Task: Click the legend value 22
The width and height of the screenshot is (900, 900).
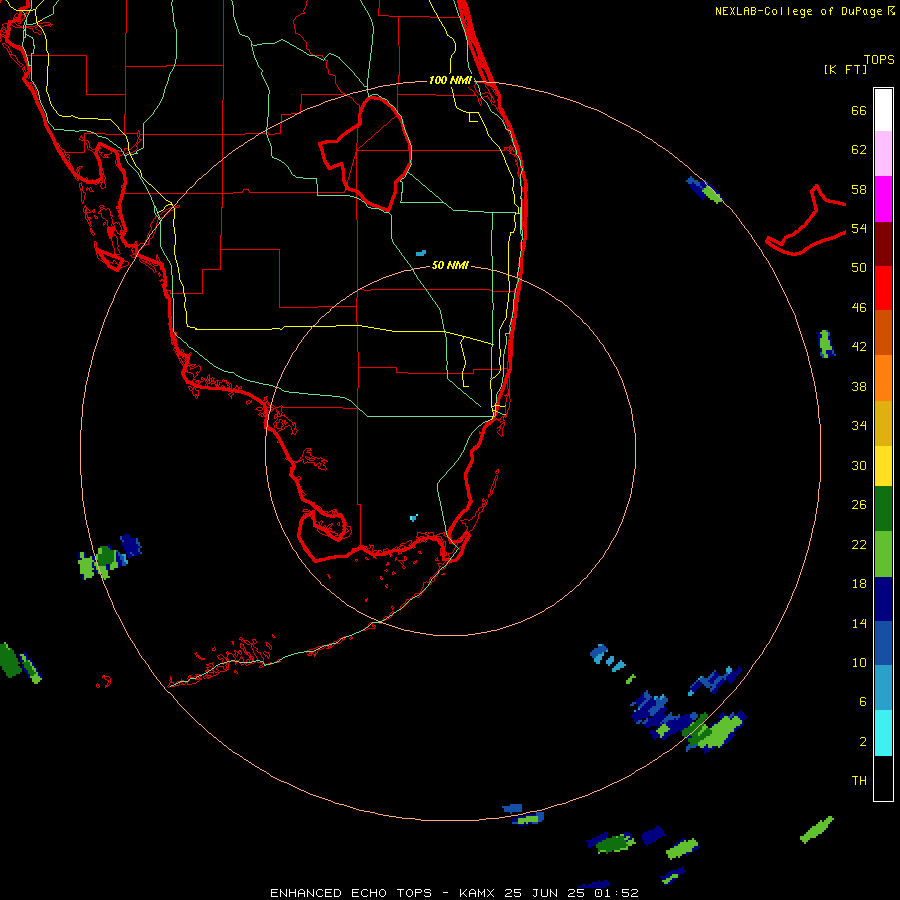Action: point(859,544)
